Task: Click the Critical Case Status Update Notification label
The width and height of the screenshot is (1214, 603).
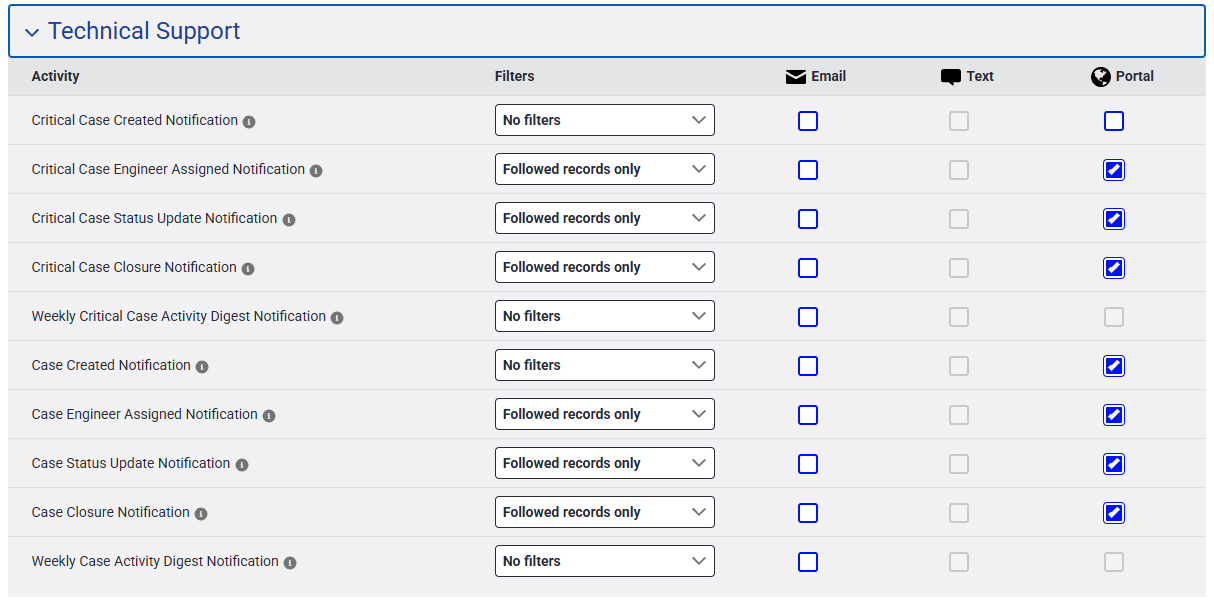Action: [155, 218]
